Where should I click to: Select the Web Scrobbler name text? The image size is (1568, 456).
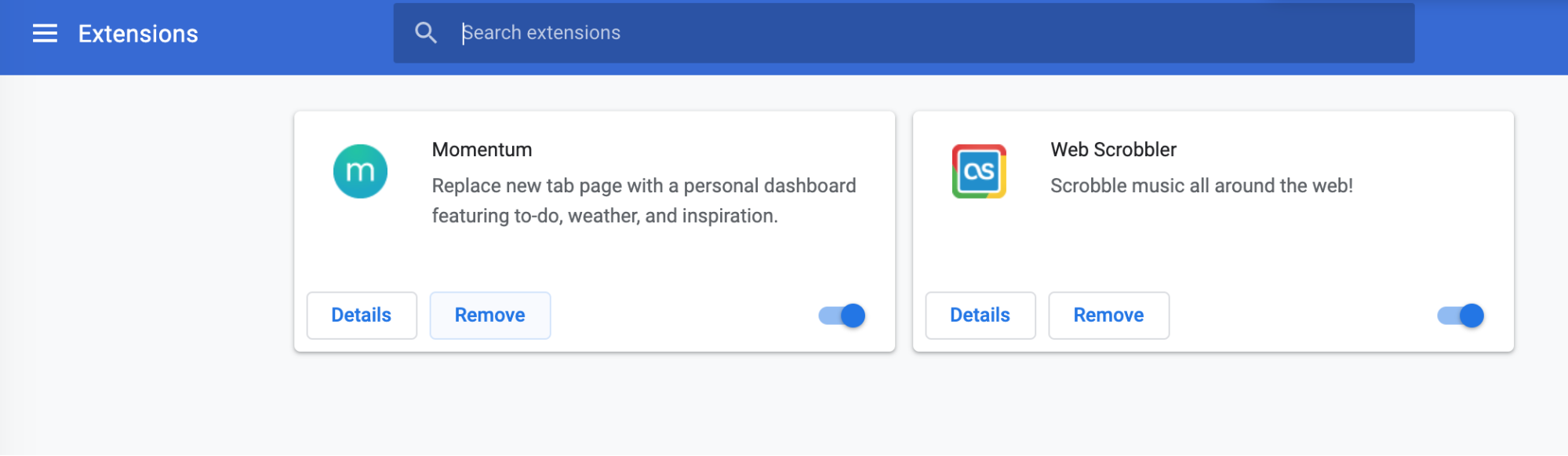[x=1114, y=149]
